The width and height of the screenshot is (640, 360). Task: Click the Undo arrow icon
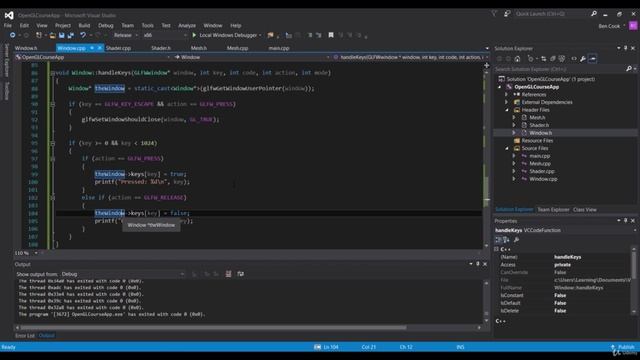click(83, 35)
